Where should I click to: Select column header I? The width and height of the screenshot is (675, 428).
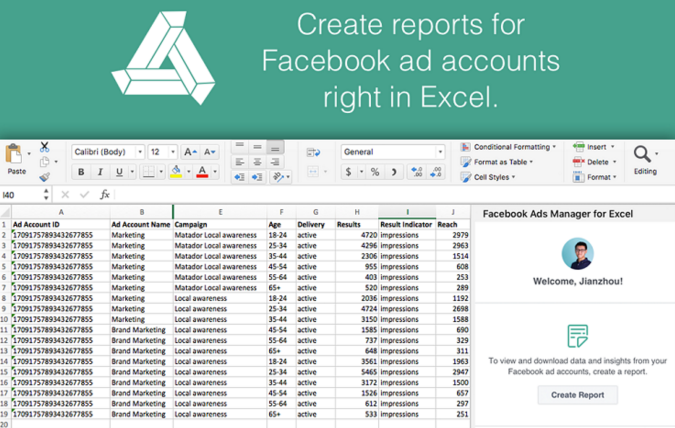pyautogui.click(x=407, y=212)
